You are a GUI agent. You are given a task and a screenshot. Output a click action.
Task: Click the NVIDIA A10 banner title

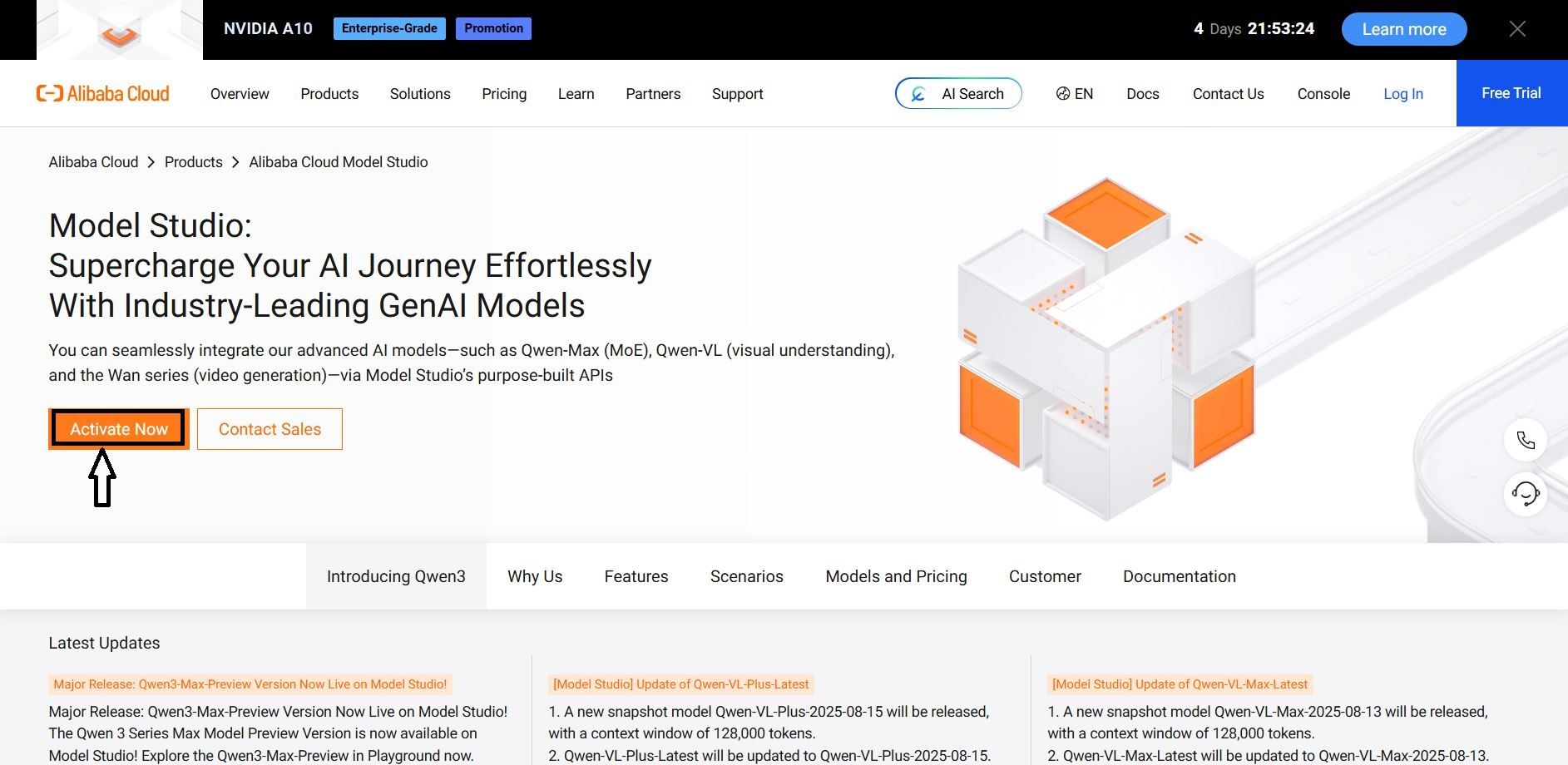click(268, 28)
